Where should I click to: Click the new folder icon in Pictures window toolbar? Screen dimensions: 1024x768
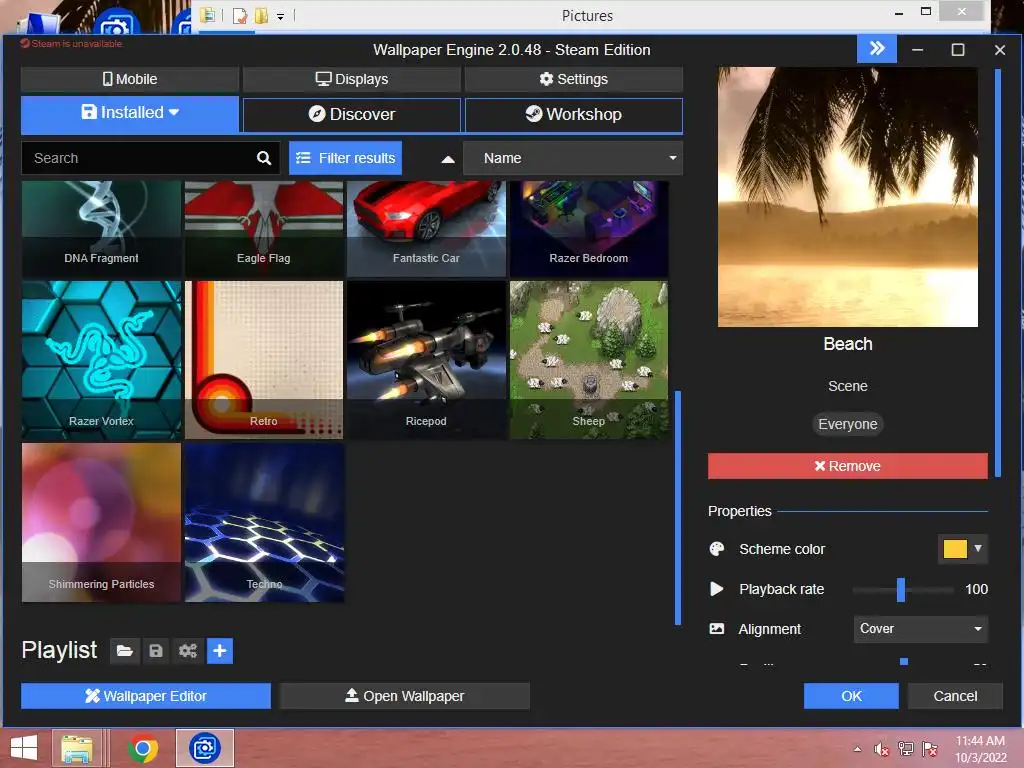tap(261, 16)
